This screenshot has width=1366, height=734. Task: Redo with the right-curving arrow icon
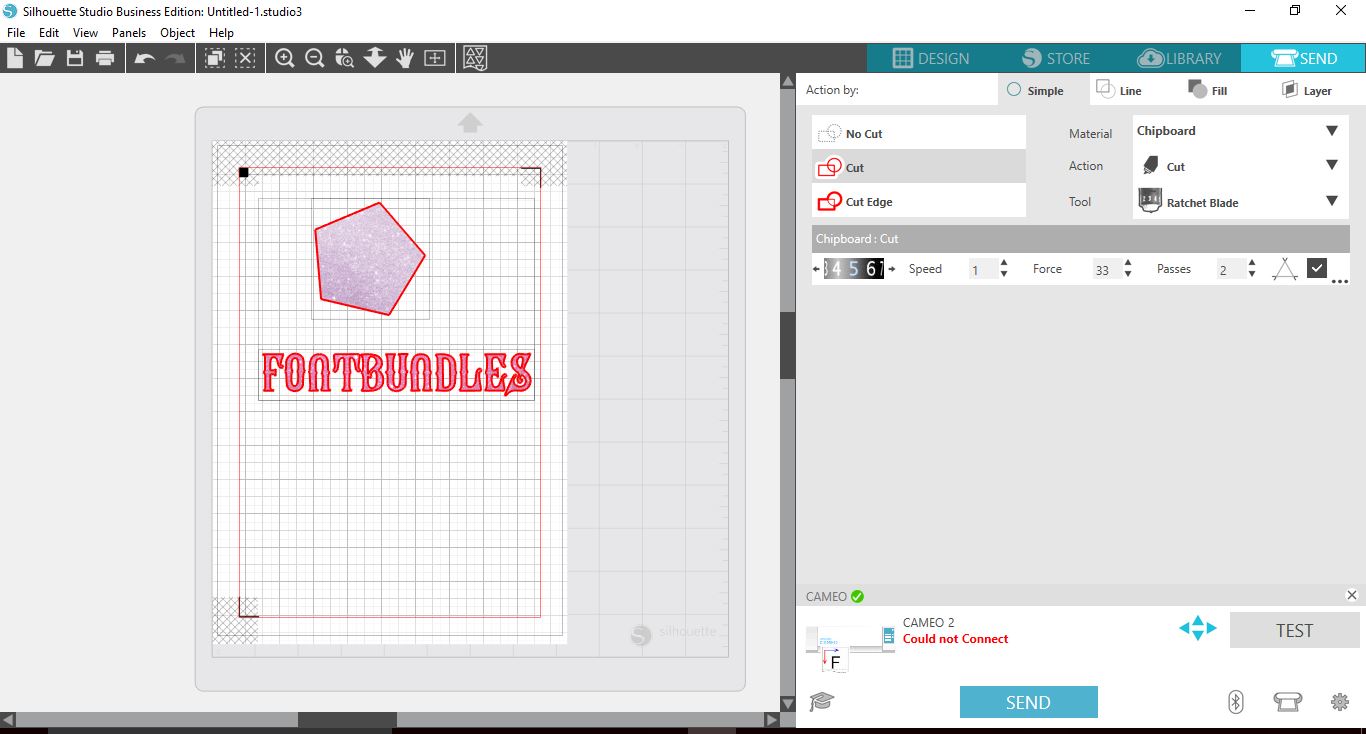(x=176, y=58)
